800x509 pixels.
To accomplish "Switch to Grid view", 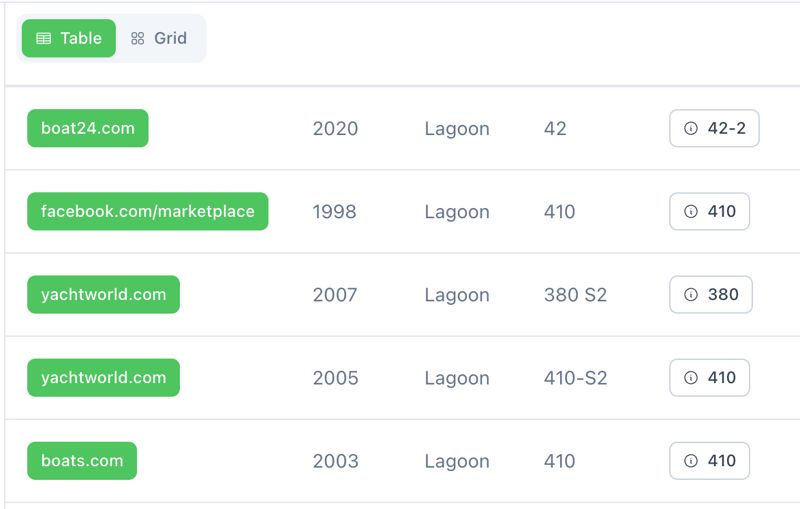I will pyautogui.click(x=160, y=38).
